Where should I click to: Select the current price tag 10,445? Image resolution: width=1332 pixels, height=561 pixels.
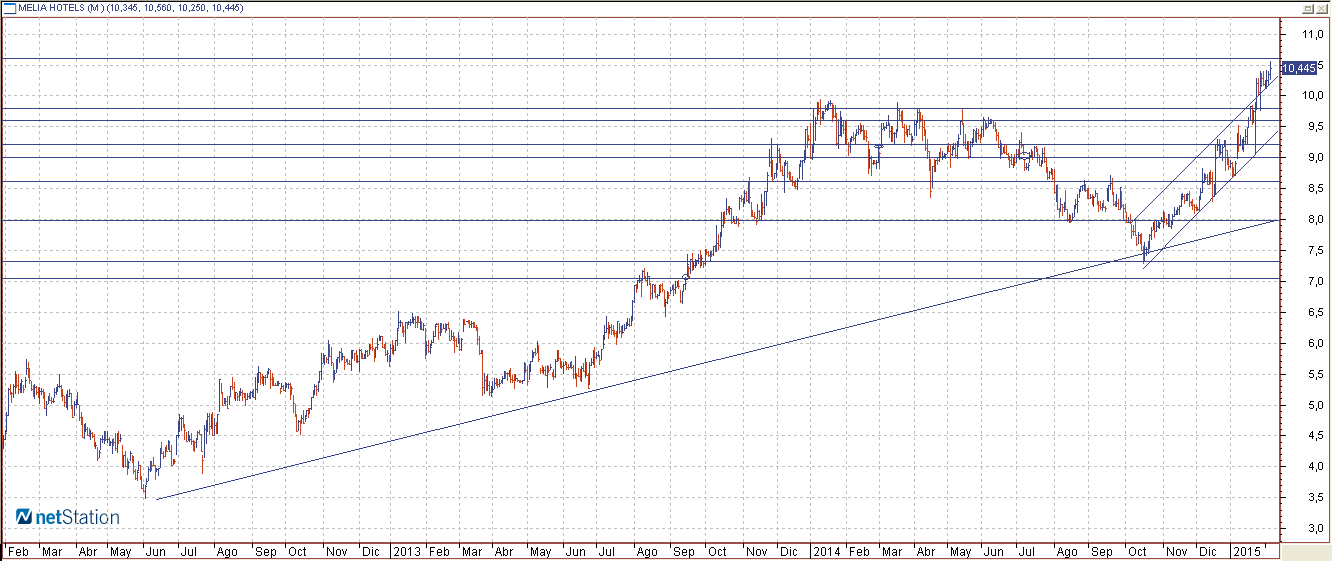(1298, 68)
